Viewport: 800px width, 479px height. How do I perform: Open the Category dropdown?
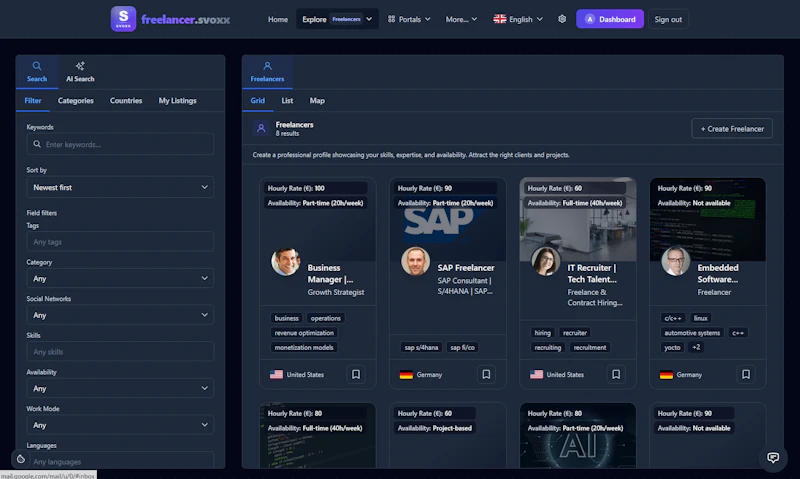120,279
